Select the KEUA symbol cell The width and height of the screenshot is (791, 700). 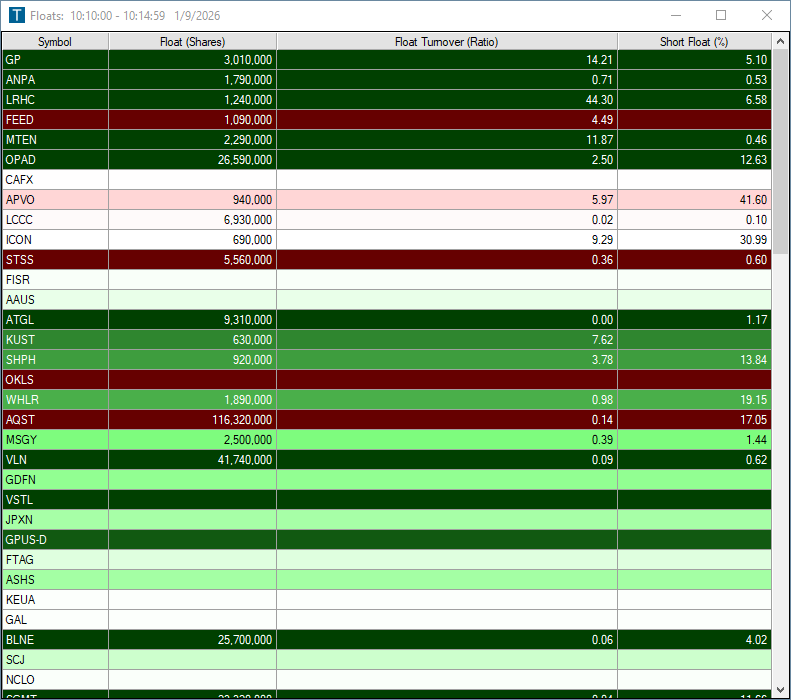click(55, 600)
